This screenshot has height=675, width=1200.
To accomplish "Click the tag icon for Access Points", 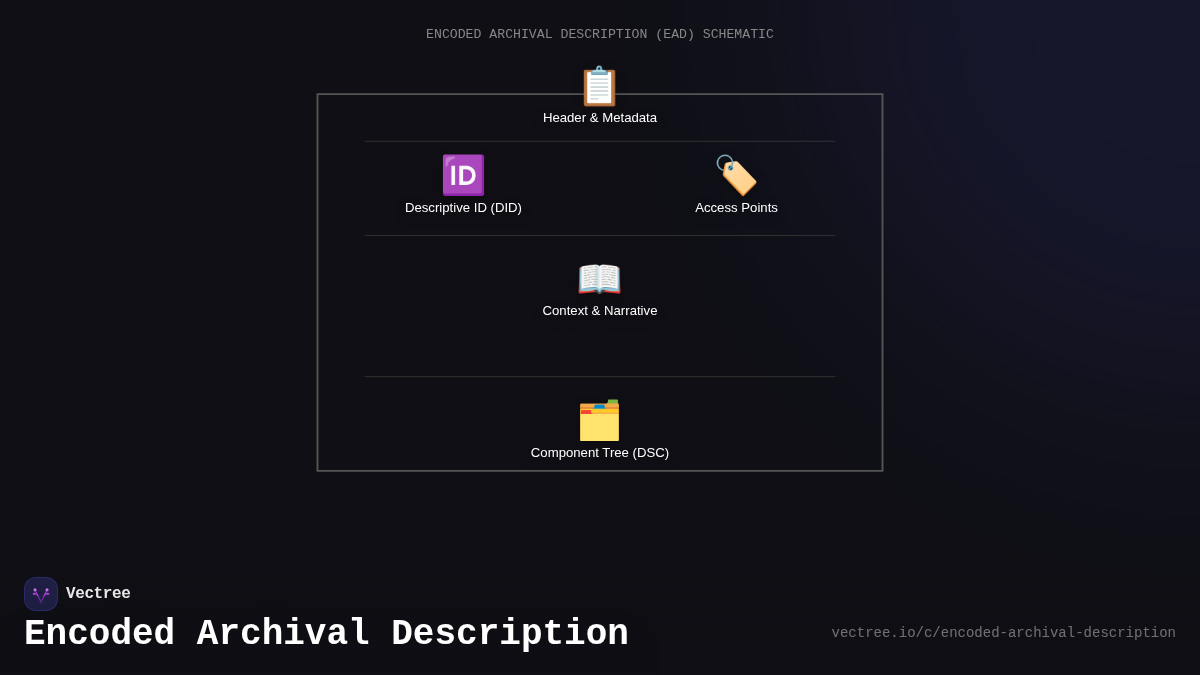I will point(736,175).
